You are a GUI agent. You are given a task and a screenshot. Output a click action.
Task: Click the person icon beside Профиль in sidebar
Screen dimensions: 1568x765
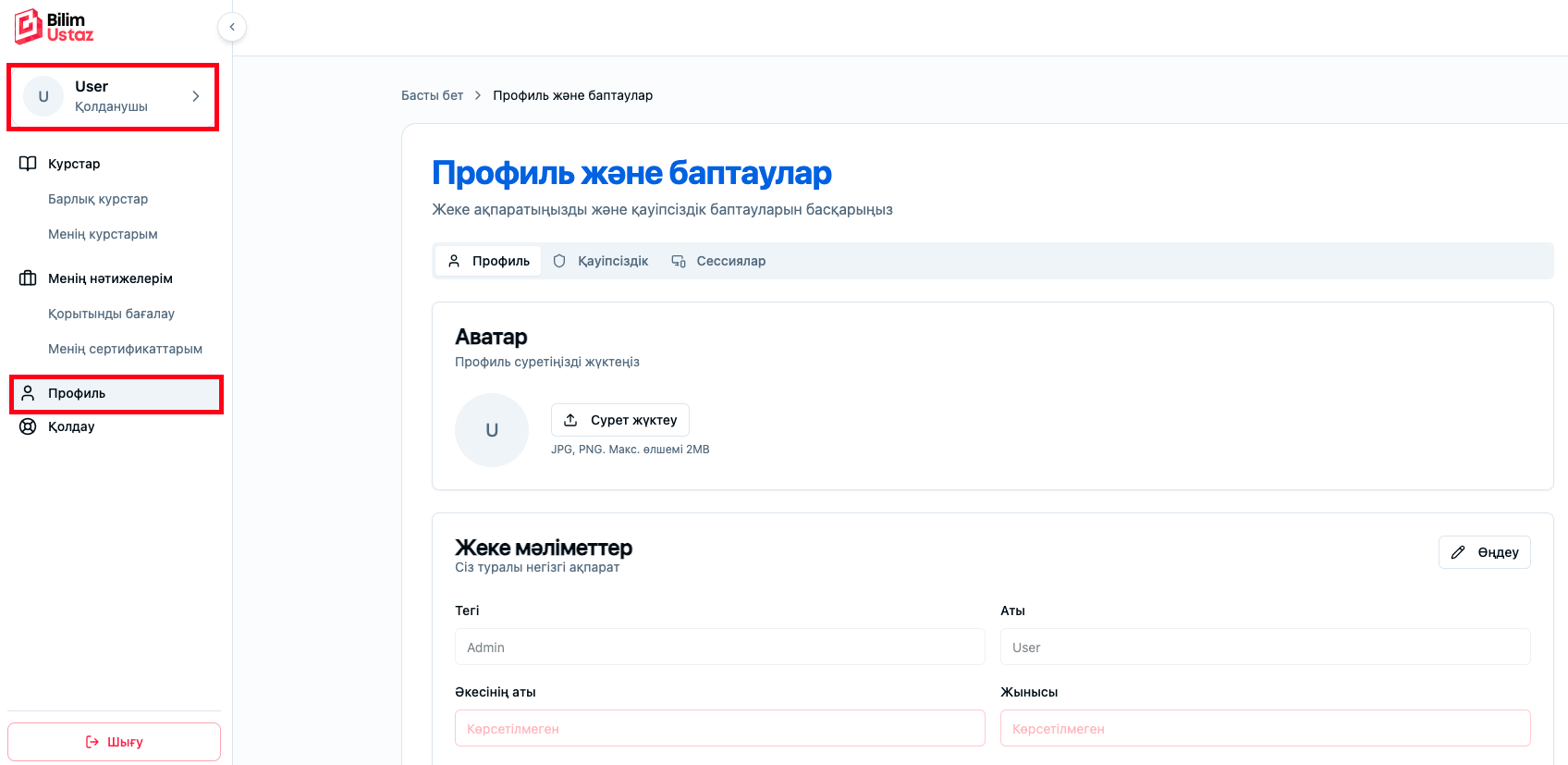coord(28,393)
